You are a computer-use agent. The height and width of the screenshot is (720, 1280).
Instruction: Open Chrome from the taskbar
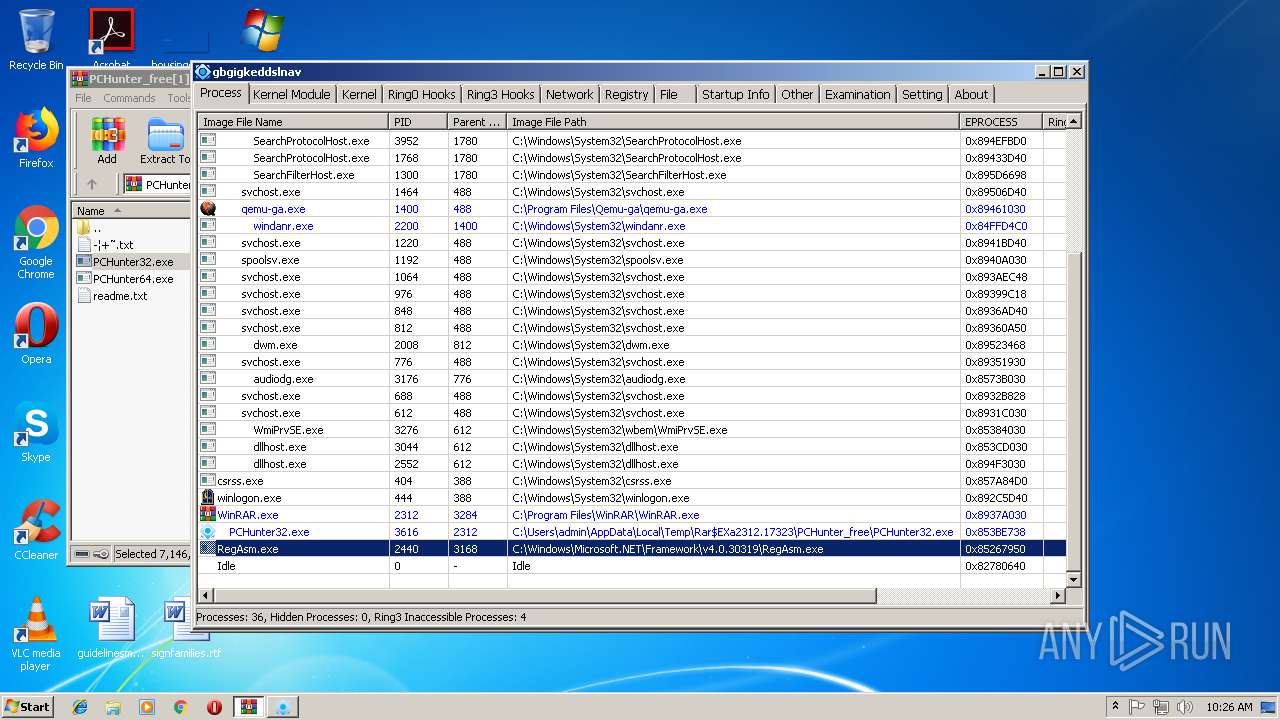tap(181, 707)
